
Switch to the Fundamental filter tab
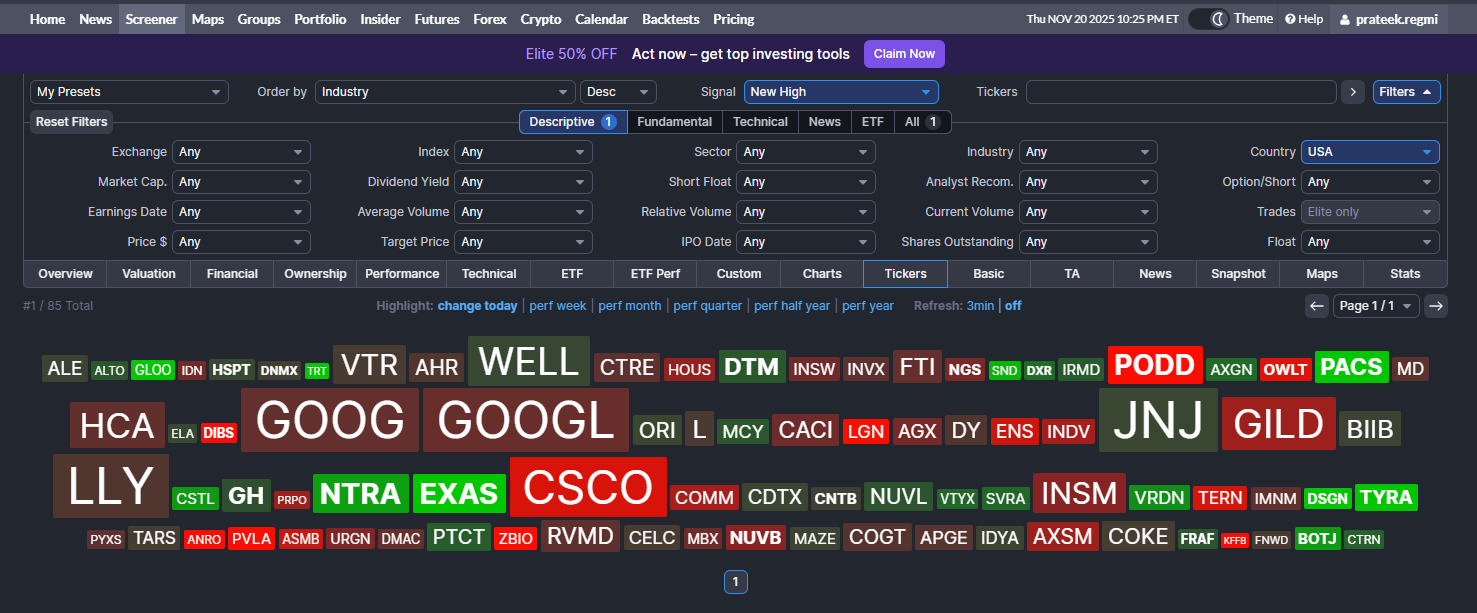pos(674,122)
